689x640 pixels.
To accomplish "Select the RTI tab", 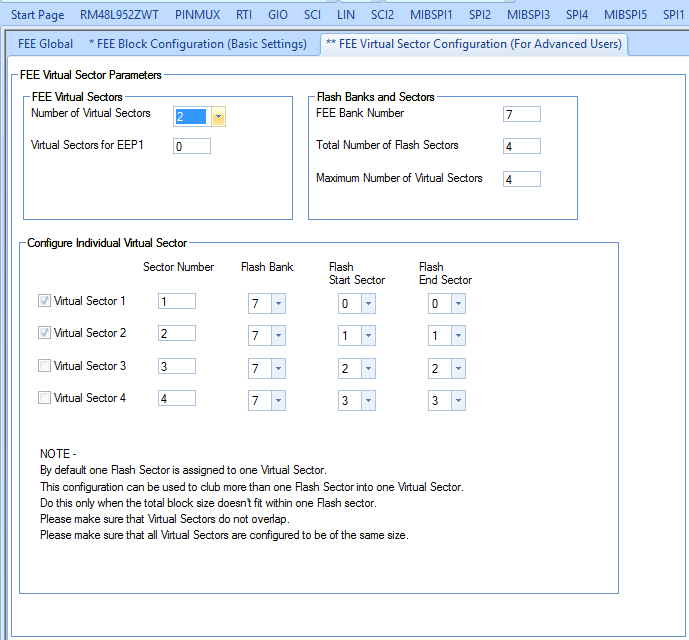I will pos(244,15).
